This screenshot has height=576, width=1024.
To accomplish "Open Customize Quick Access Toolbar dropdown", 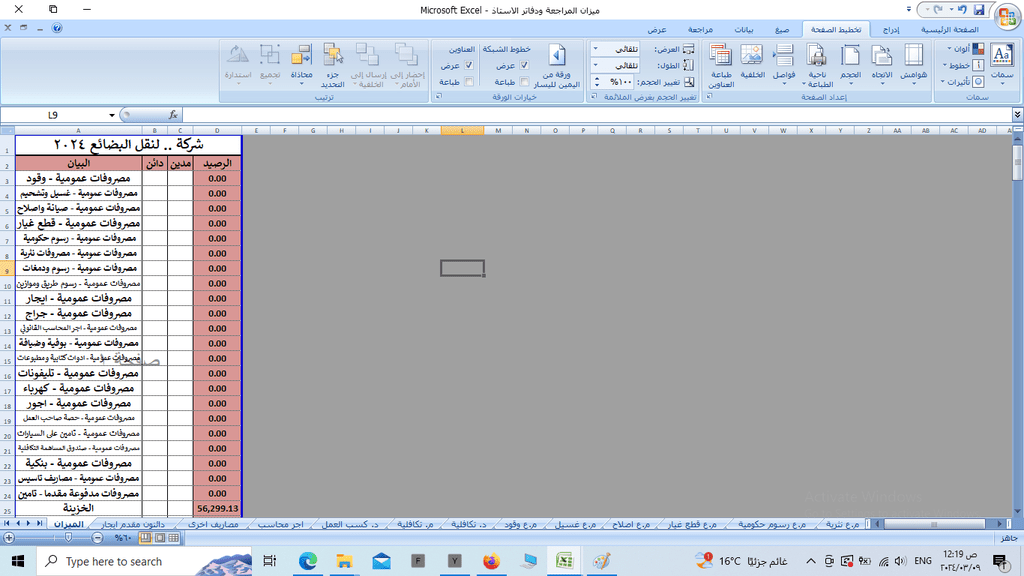I will (908, 10).
